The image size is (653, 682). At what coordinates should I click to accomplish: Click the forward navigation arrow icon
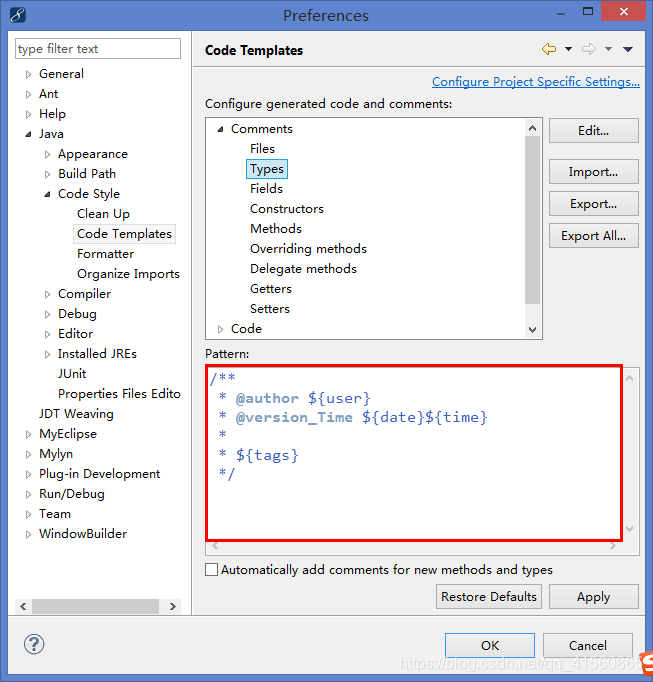click(589, 49)
